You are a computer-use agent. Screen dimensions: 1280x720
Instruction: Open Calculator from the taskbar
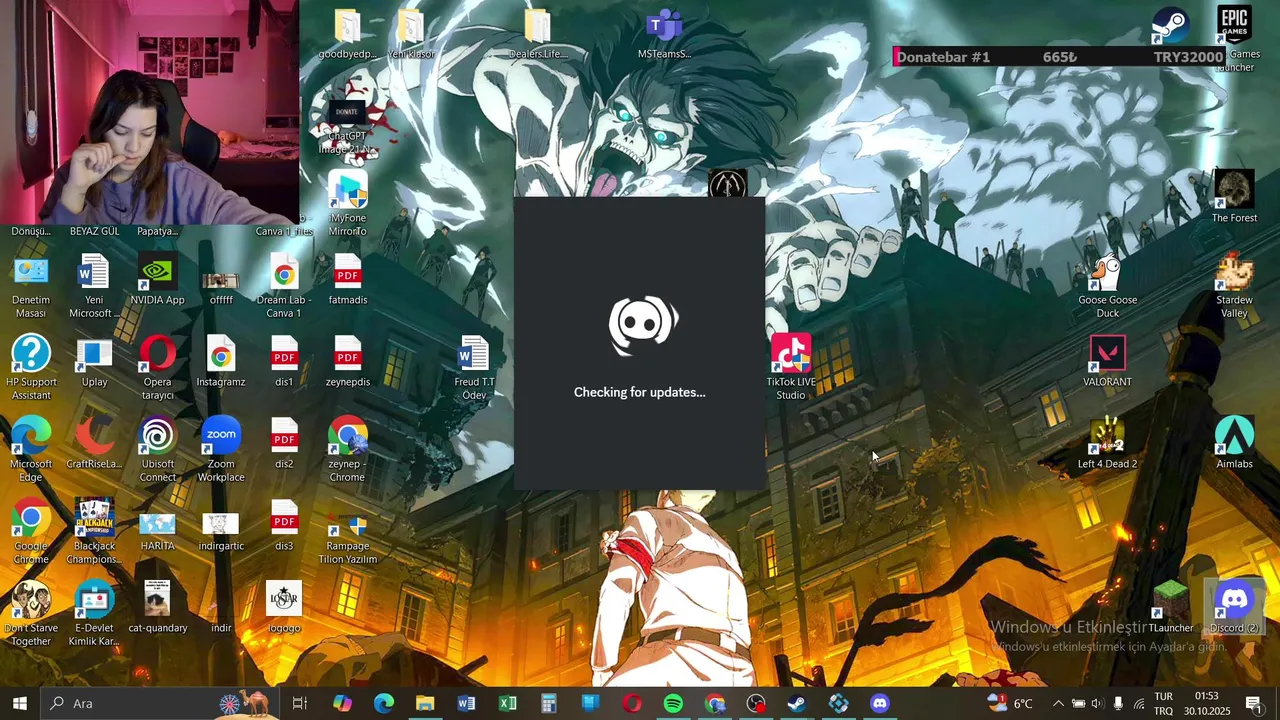pyautogui.click(x=549, y=703)
